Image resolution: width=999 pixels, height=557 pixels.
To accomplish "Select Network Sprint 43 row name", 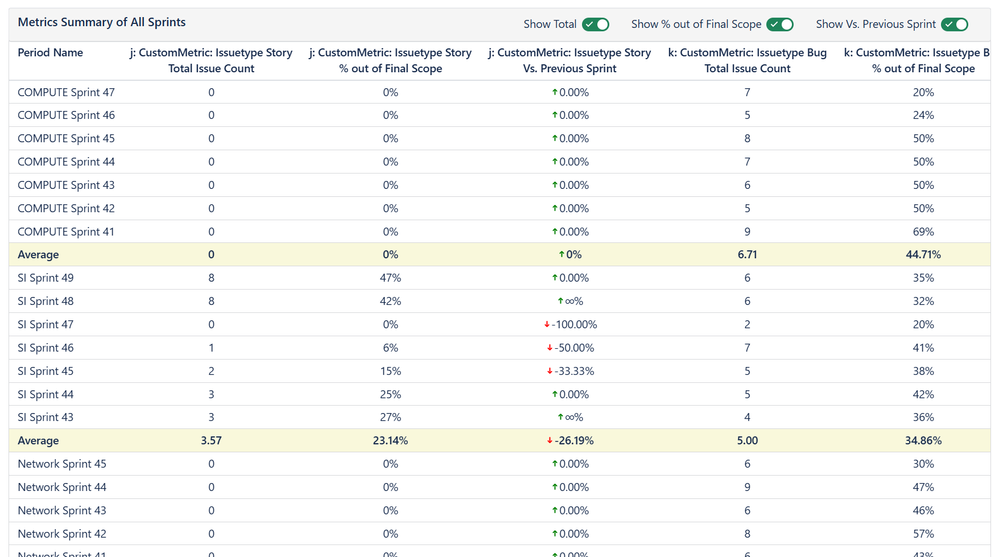I will (x=62, y=510).
